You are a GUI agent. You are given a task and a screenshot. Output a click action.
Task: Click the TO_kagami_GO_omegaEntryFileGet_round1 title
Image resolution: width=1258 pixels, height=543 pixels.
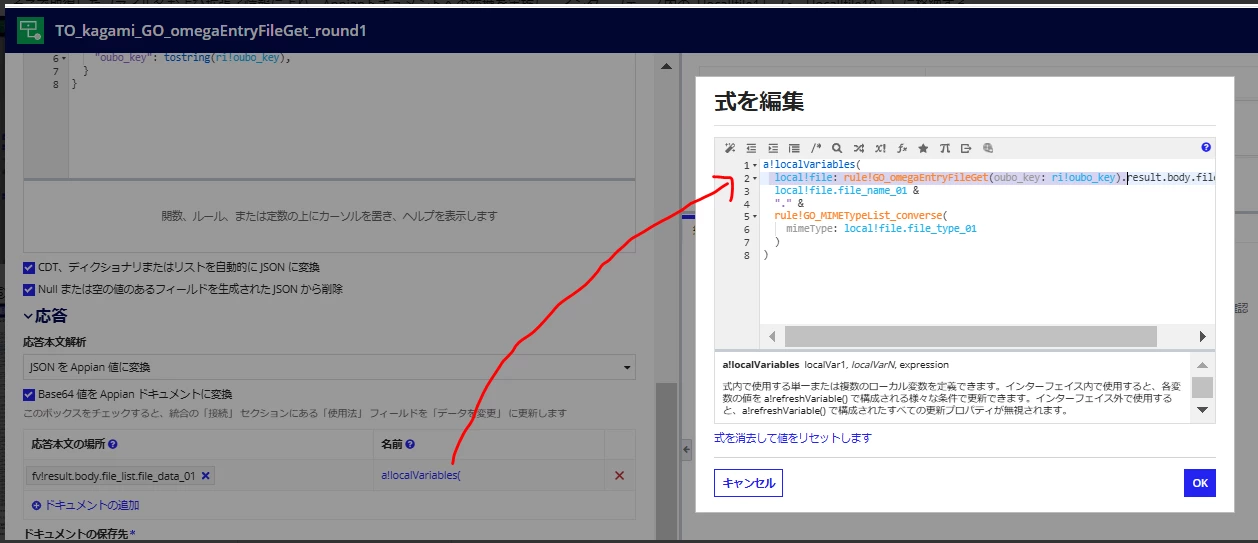[210, 31]
